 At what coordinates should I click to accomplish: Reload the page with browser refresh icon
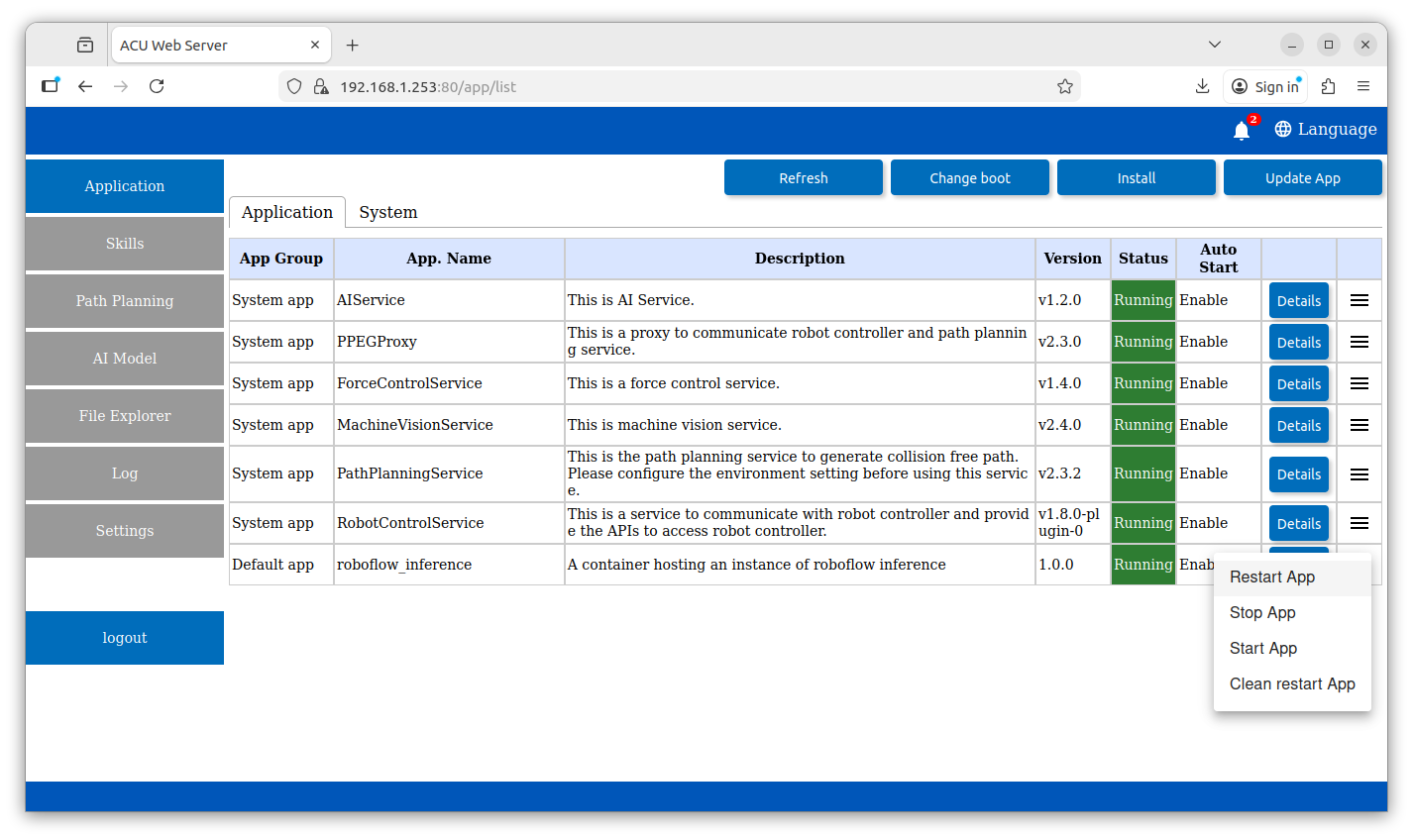pyautogui.click(x=157, y=86)
